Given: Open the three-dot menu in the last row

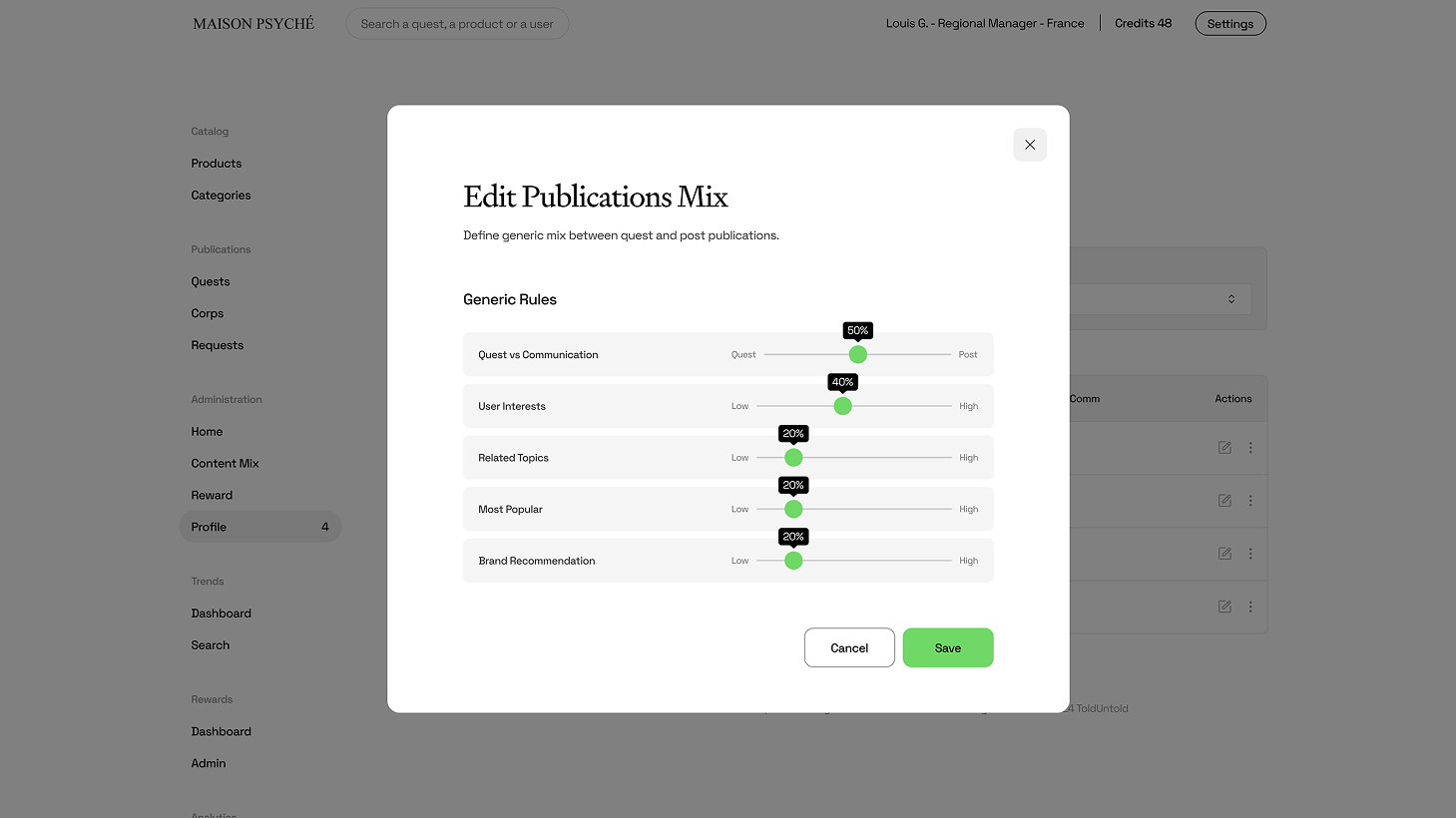Looking at the screenshot, I should tap(1250, 607).
